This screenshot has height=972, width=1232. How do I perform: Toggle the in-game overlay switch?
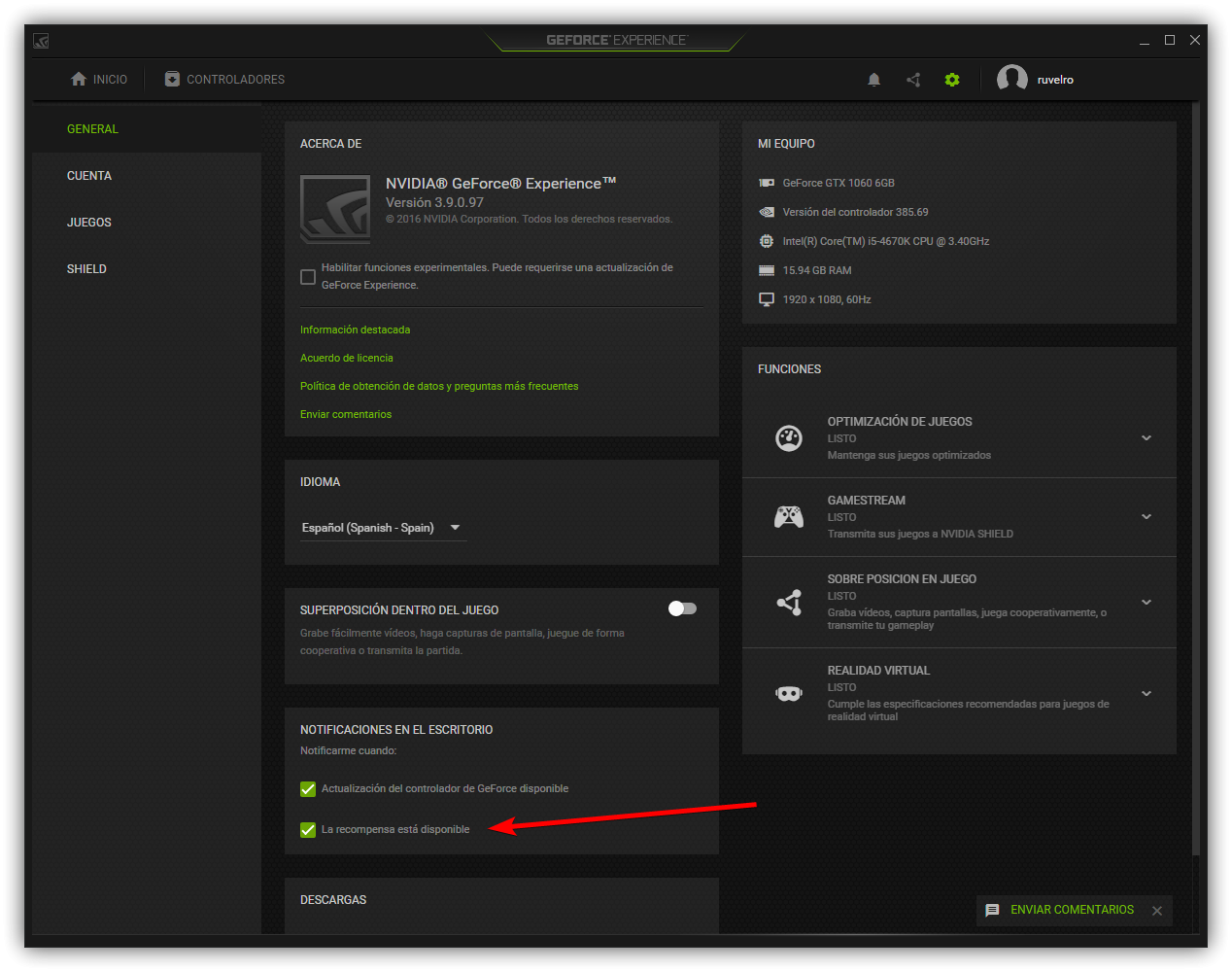point(683,608)
